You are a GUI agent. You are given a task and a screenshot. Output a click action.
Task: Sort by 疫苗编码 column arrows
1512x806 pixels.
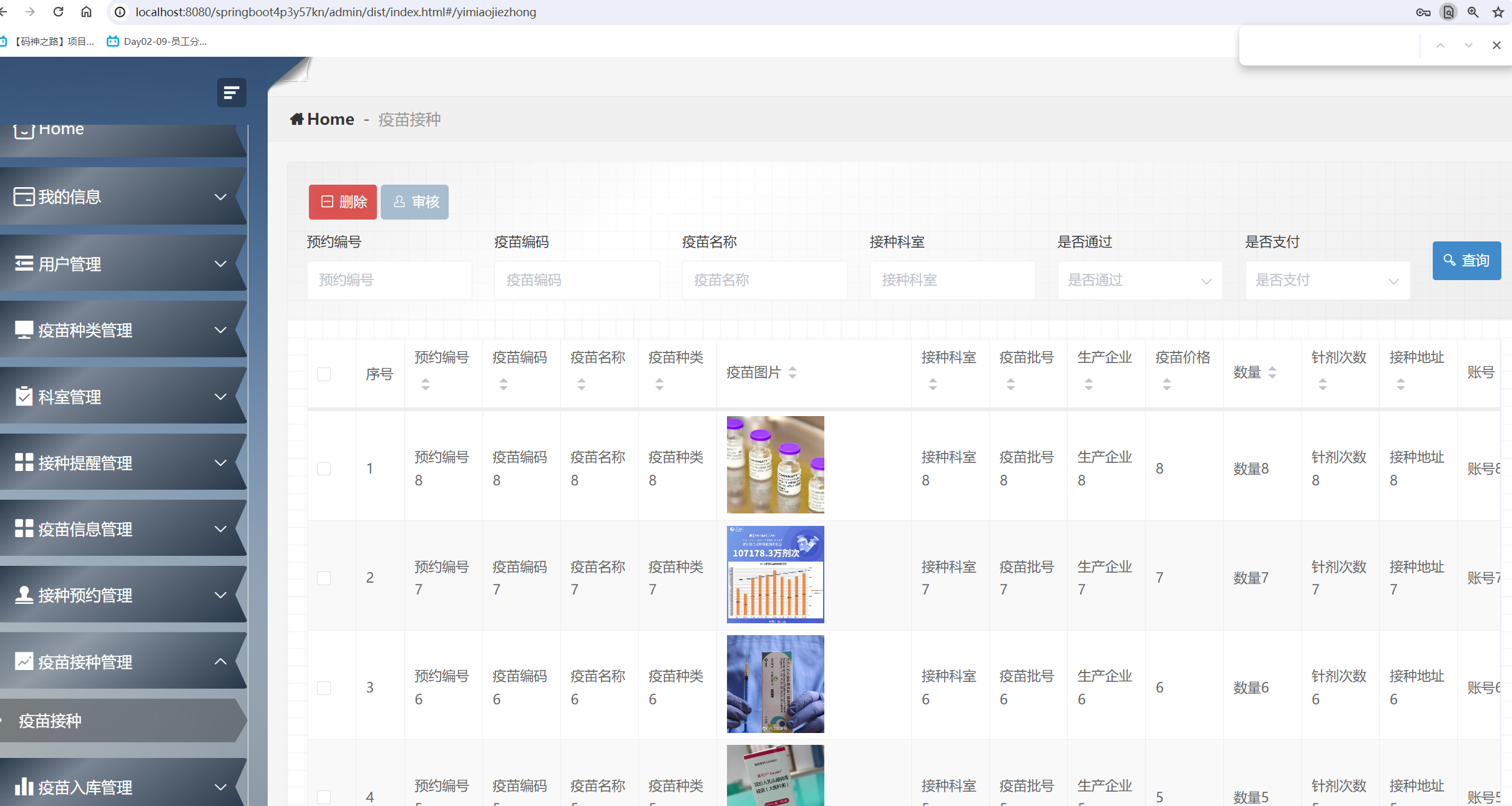(x=504, y=384)
